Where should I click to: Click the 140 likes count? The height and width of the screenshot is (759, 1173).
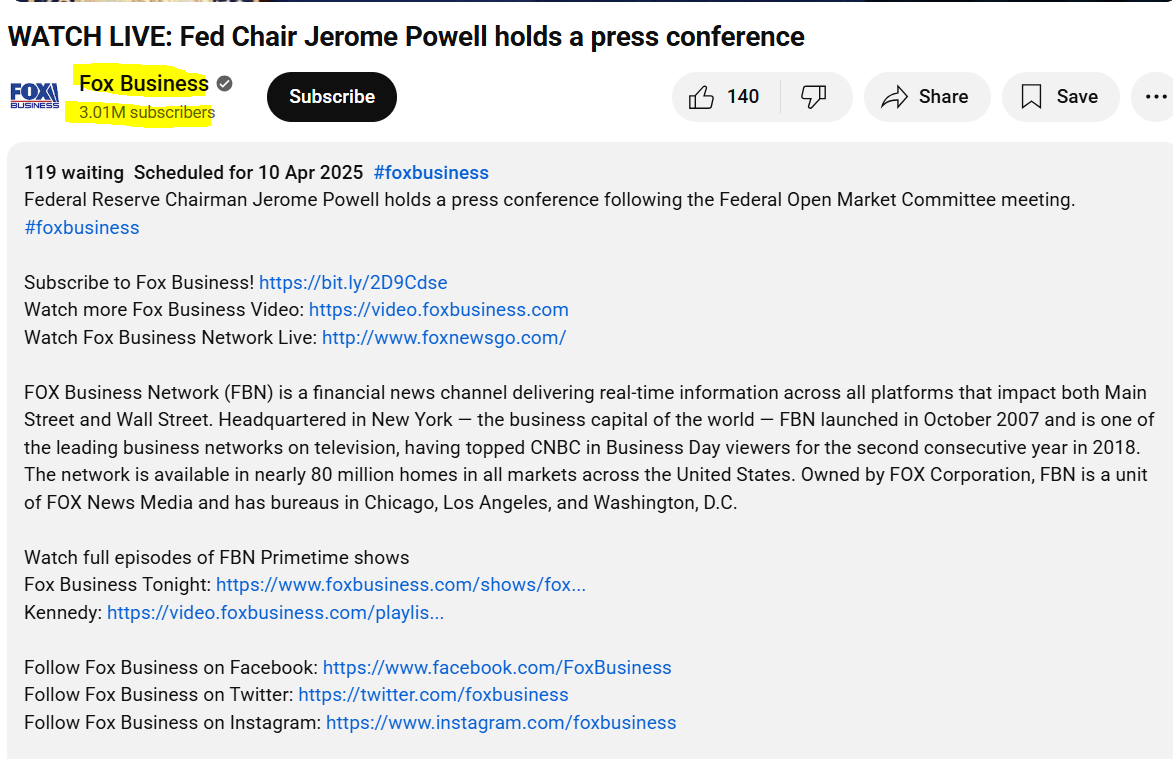[743, 97]
